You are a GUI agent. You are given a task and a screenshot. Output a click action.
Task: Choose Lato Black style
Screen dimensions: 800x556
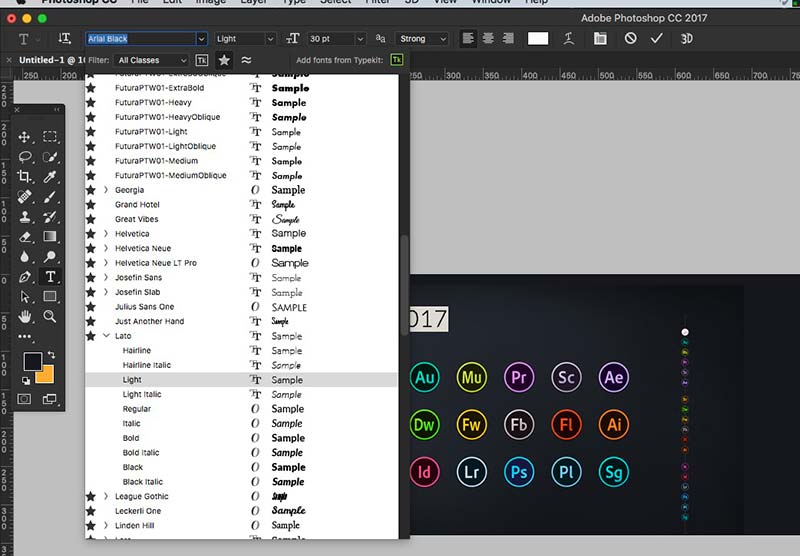click(x=241, y=467)
